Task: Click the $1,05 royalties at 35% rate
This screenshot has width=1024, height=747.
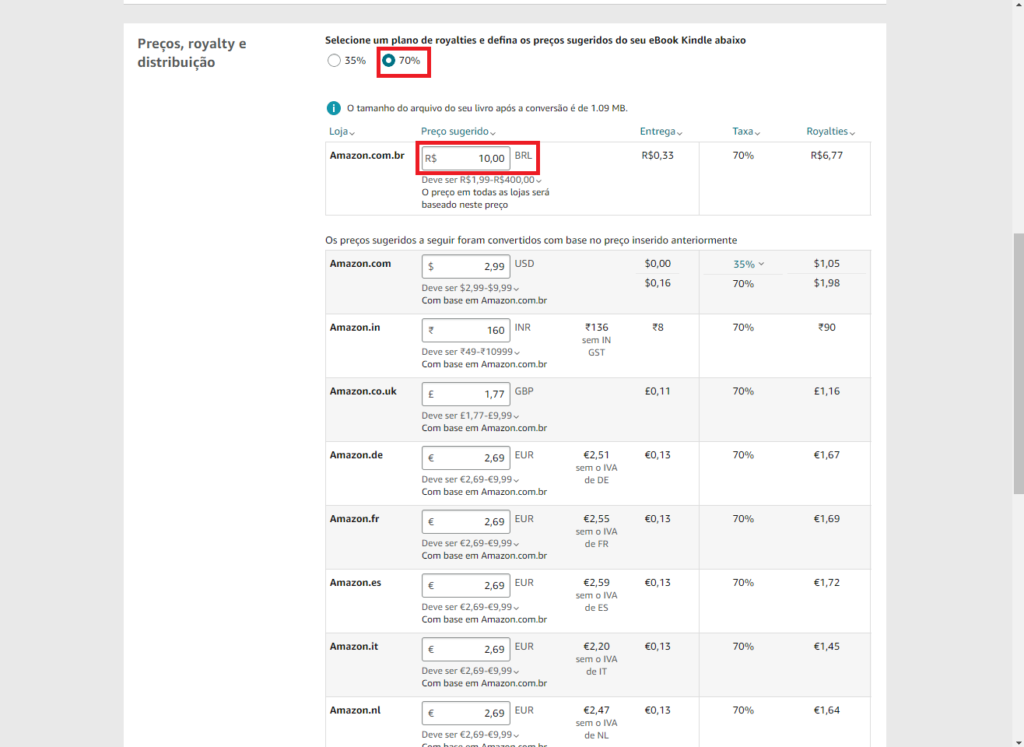Action: 827,264
